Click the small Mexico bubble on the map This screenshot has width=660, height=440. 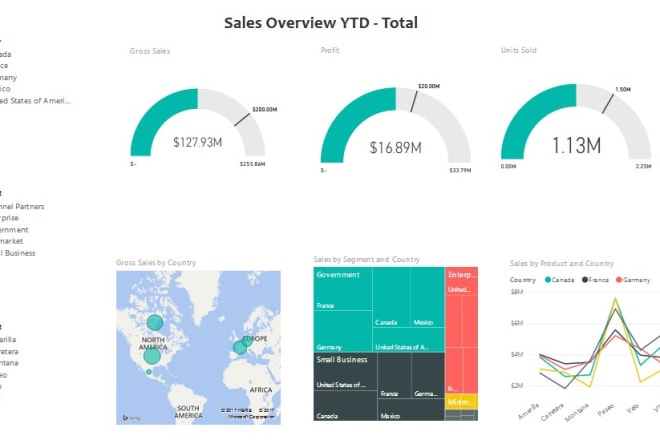coord(149,372)
